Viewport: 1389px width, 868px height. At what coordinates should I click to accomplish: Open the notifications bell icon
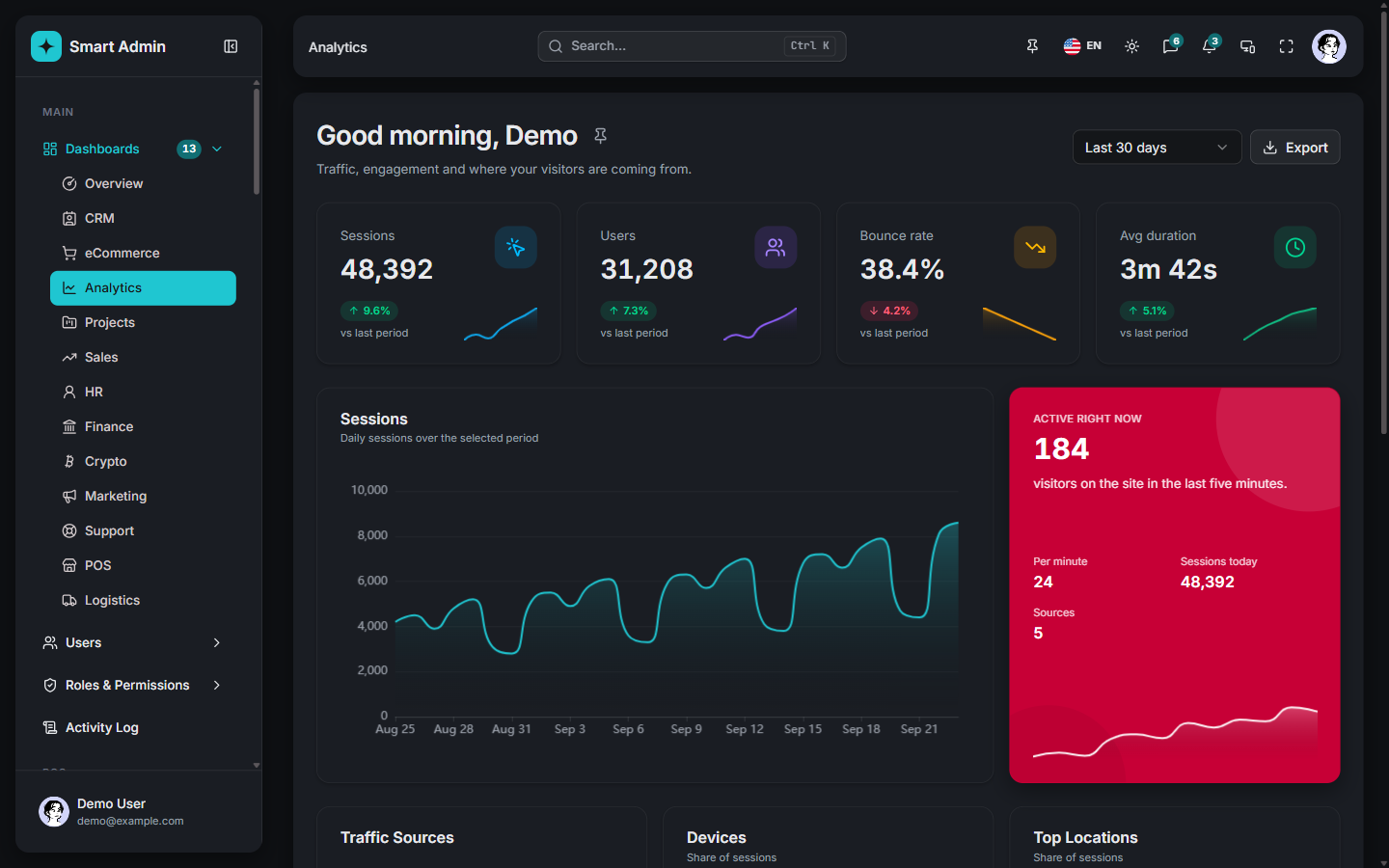[x=1209, y=46]
